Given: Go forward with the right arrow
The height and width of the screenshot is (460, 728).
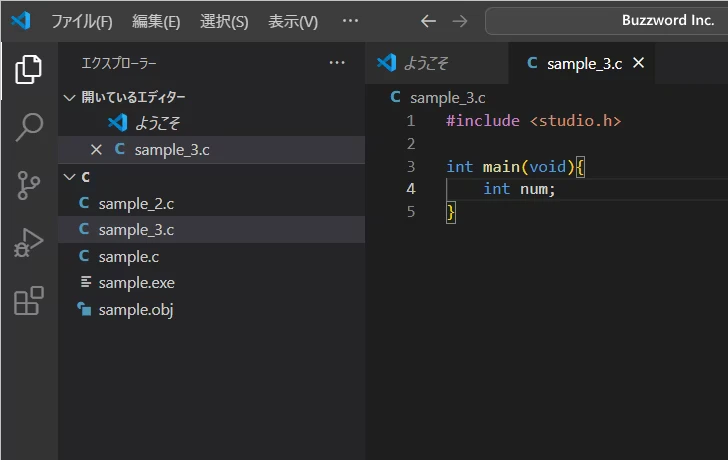Looking at the screenshot, I should [x=460, y=21].
